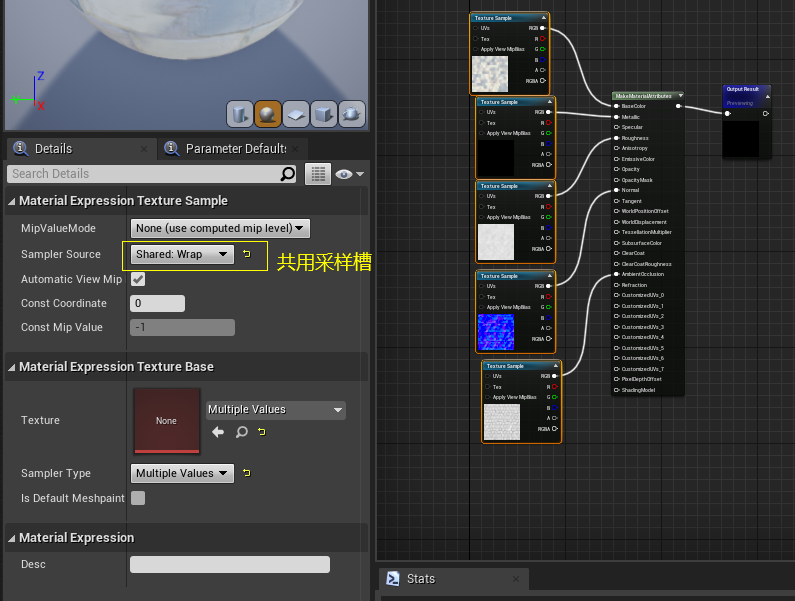Select the plane preview mesh icon
The image size is (795, 601).
[296, 114]
